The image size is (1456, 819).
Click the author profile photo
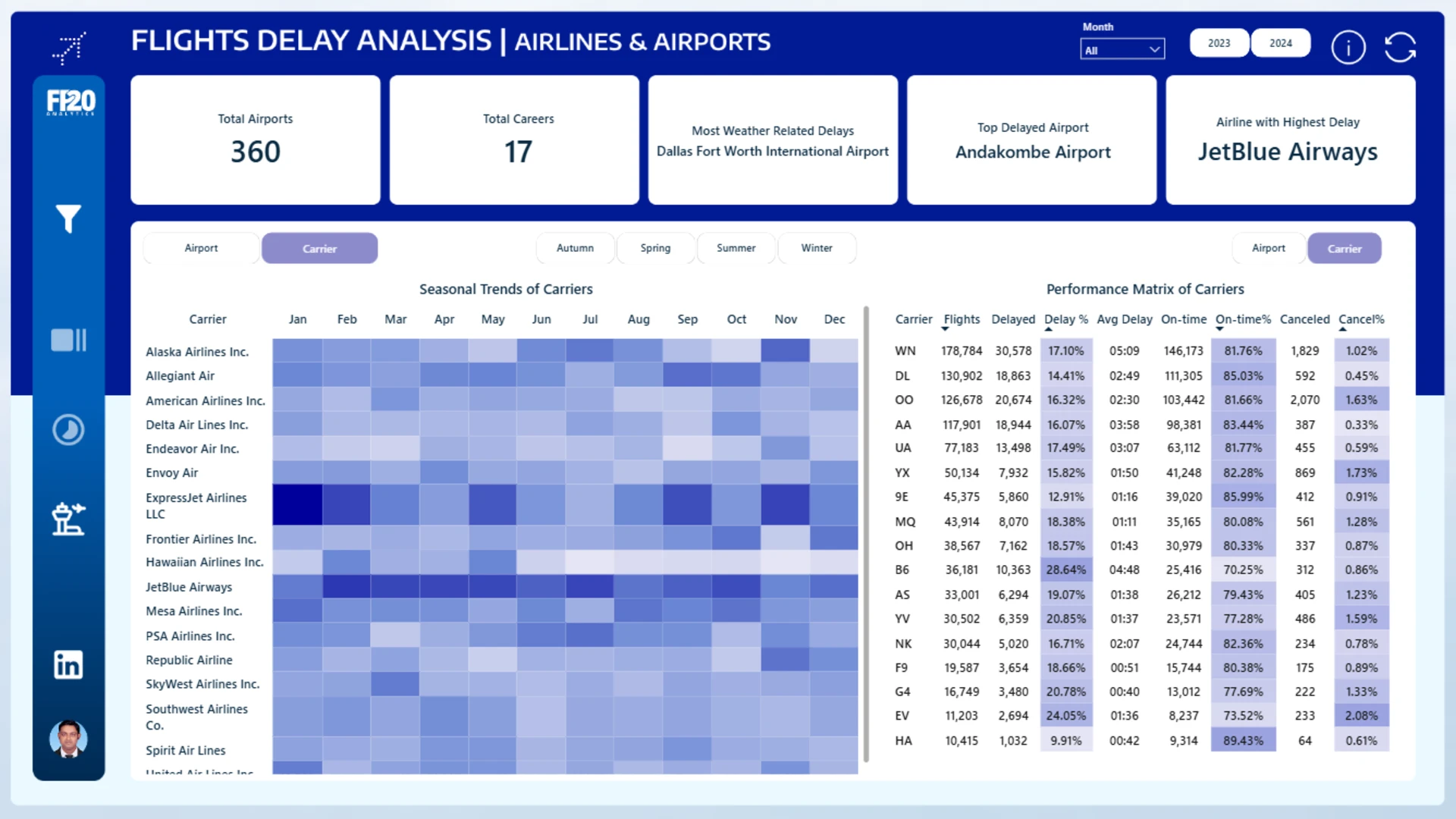point(68,739)
